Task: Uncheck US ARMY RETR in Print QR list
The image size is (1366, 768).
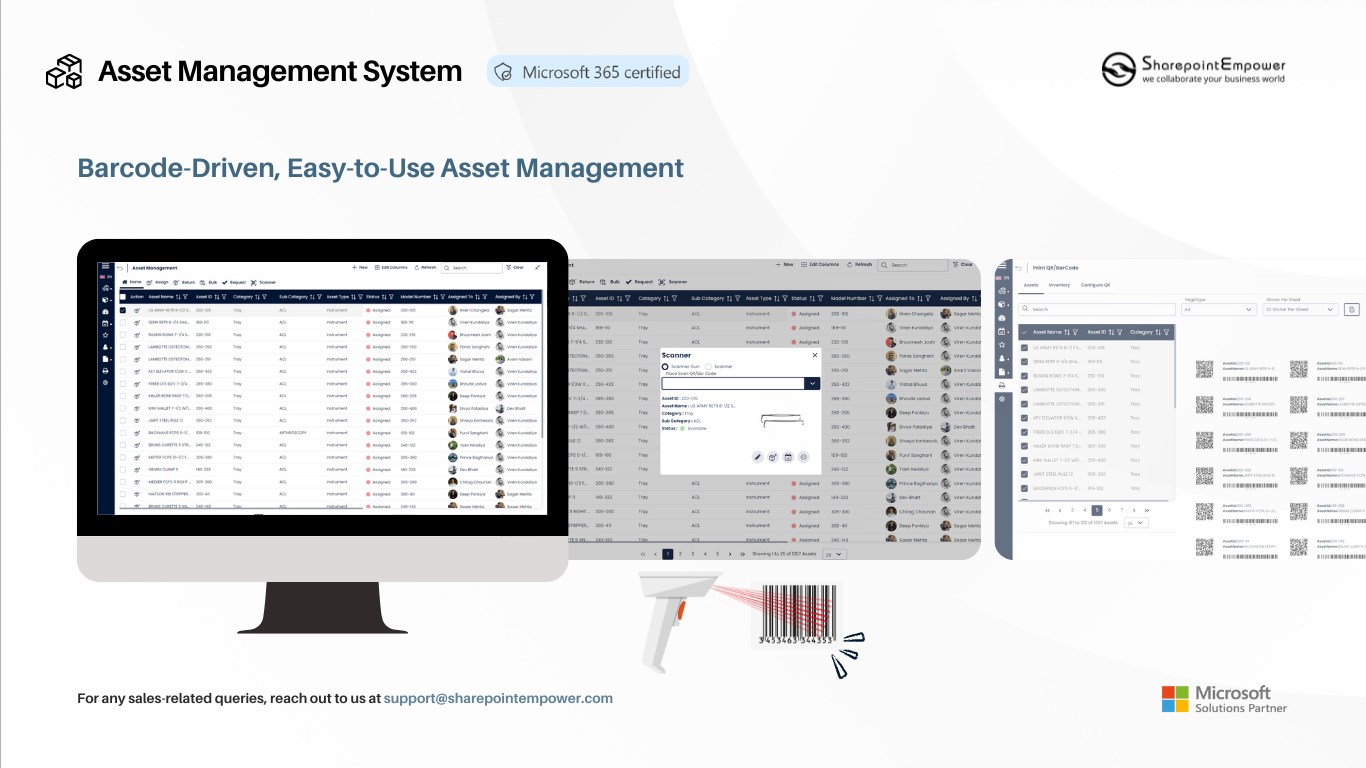Action: (1024, 348)
